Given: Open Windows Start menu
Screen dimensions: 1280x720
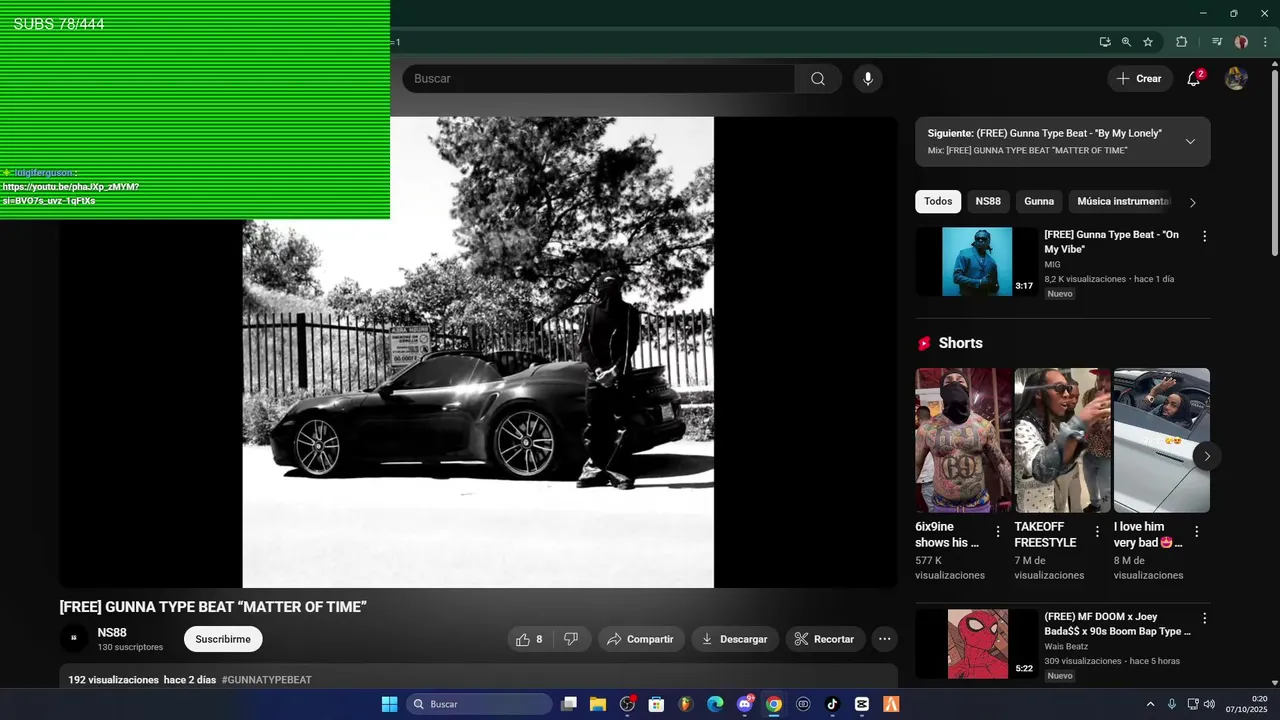Looking at the screenshot, I should click(389, 704).
